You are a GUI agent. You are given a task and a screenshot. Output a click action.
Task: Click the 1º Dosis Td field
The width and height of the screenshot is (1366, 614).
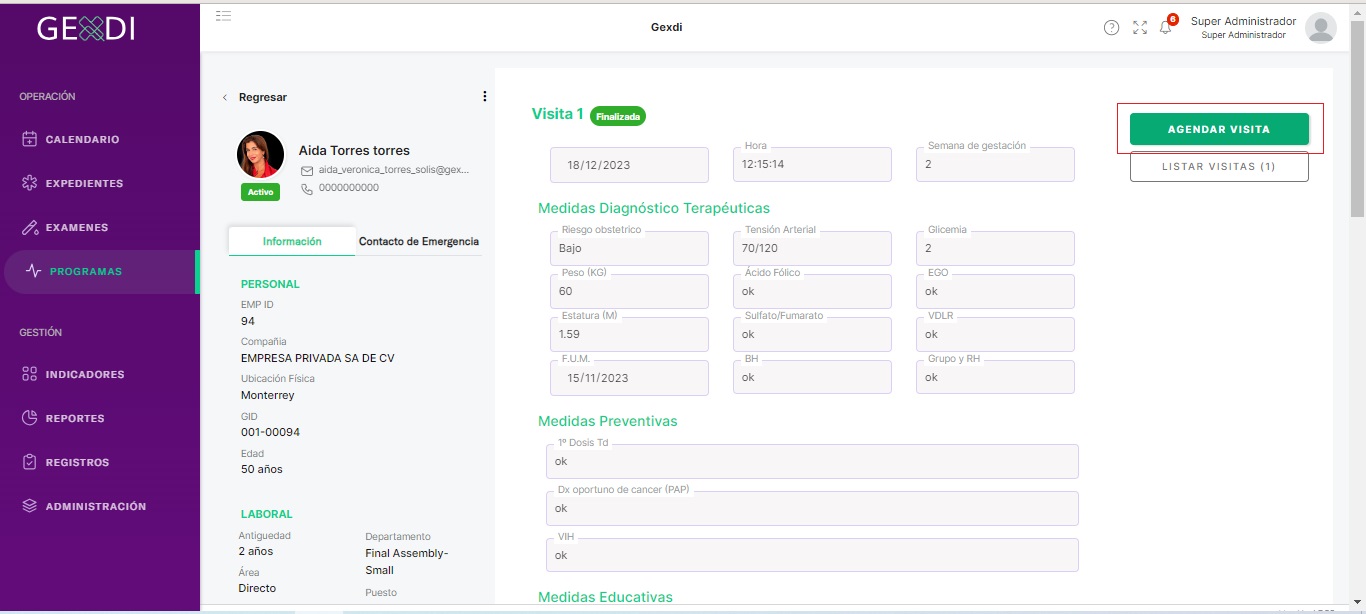tap(812, 462)
